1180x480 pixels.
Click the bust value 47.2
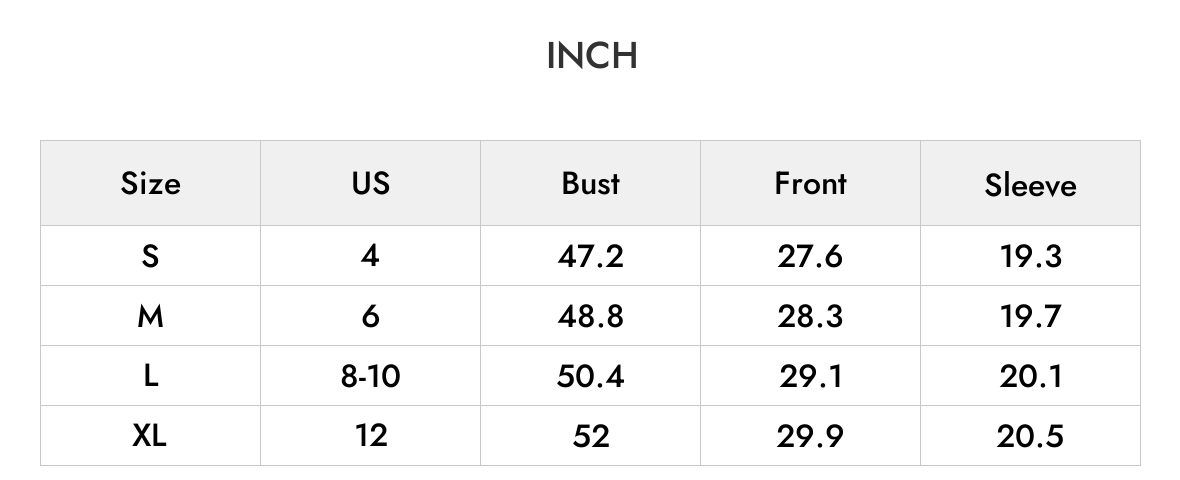(590, 256)
